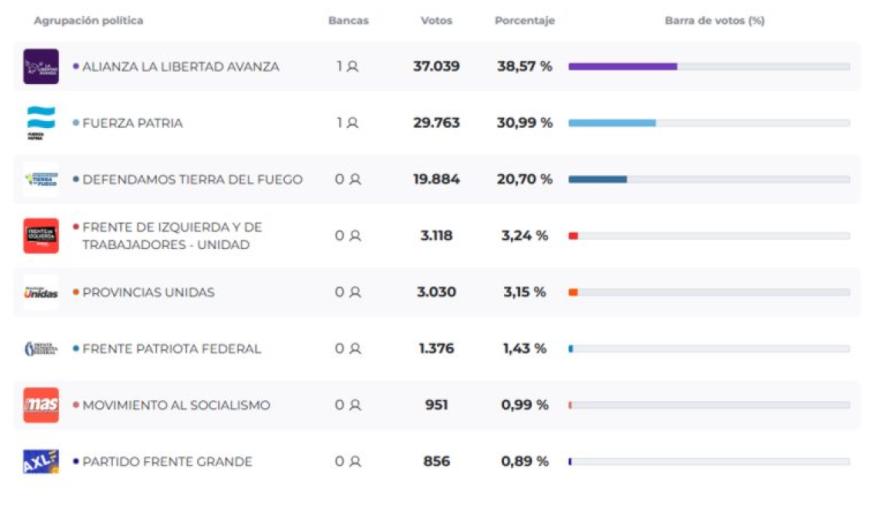This screenshot has width=880, height=512.
Task: Select the light blue Fuerza Patria vote bar
Action: [x=612, y=123]
